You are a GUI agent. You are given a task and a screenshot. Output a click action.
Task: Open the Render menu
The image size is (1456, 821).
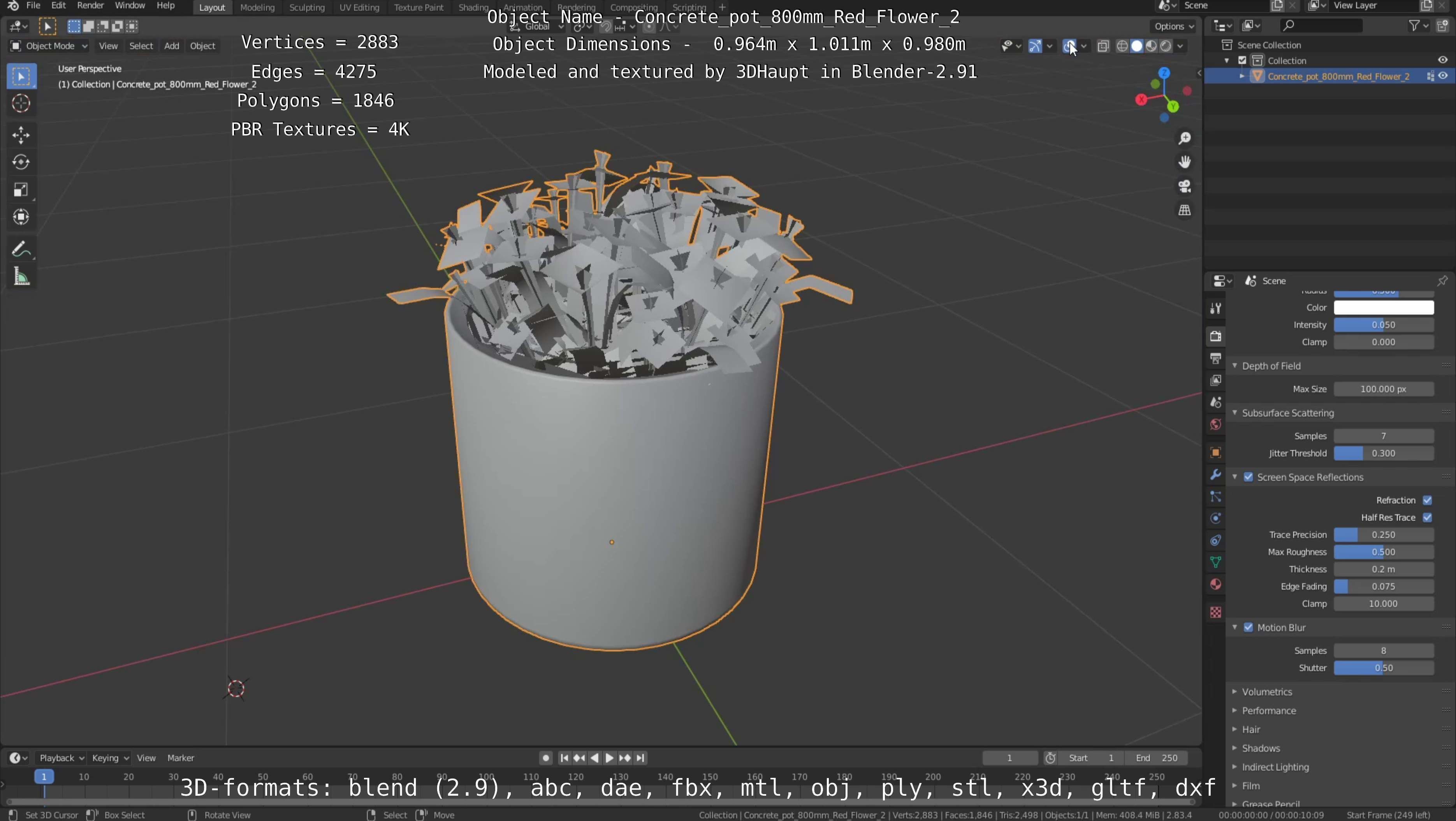[90, 6]
